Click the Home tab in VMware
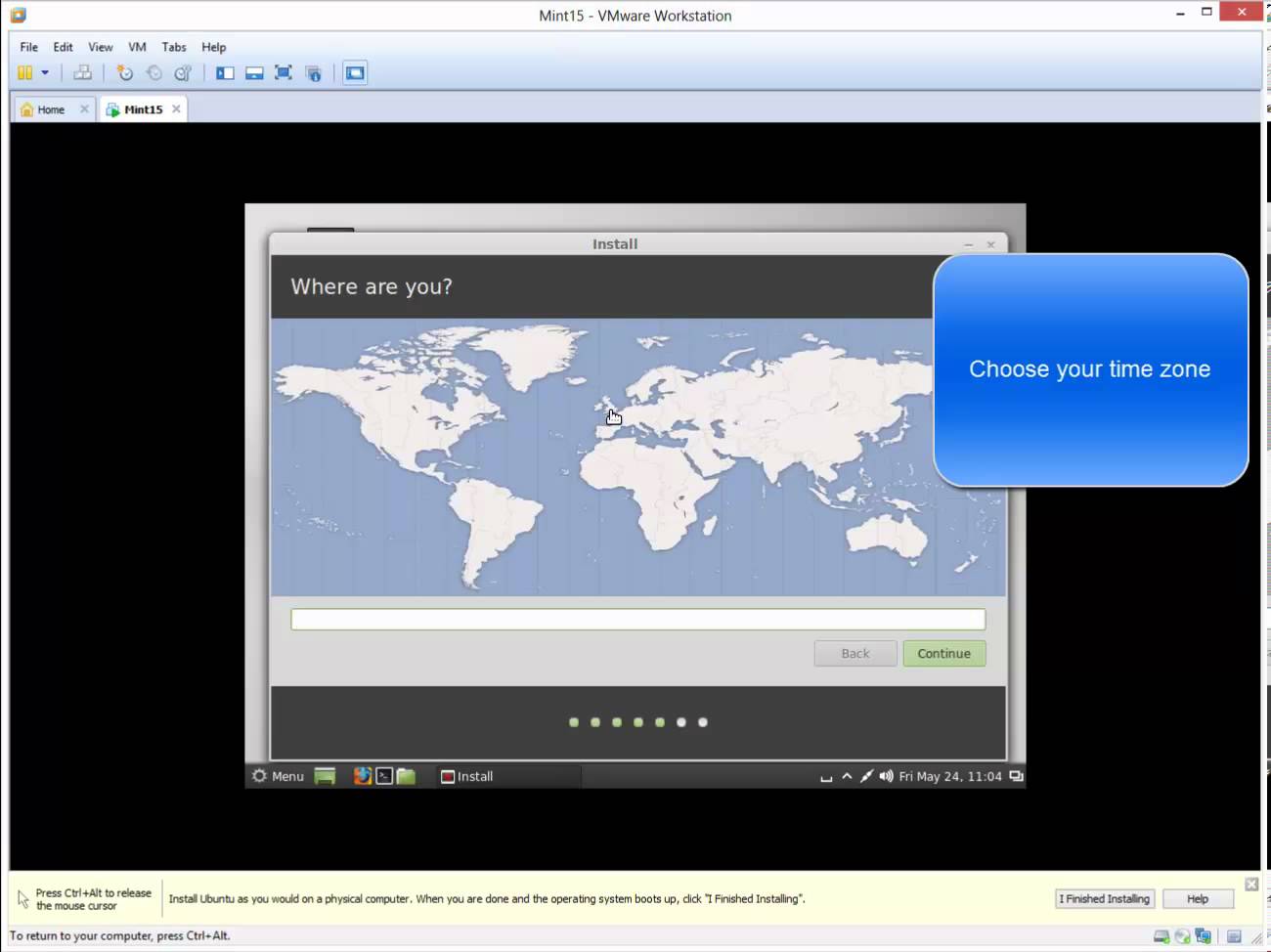This screenshot has height=952, width=1271. 47,108
